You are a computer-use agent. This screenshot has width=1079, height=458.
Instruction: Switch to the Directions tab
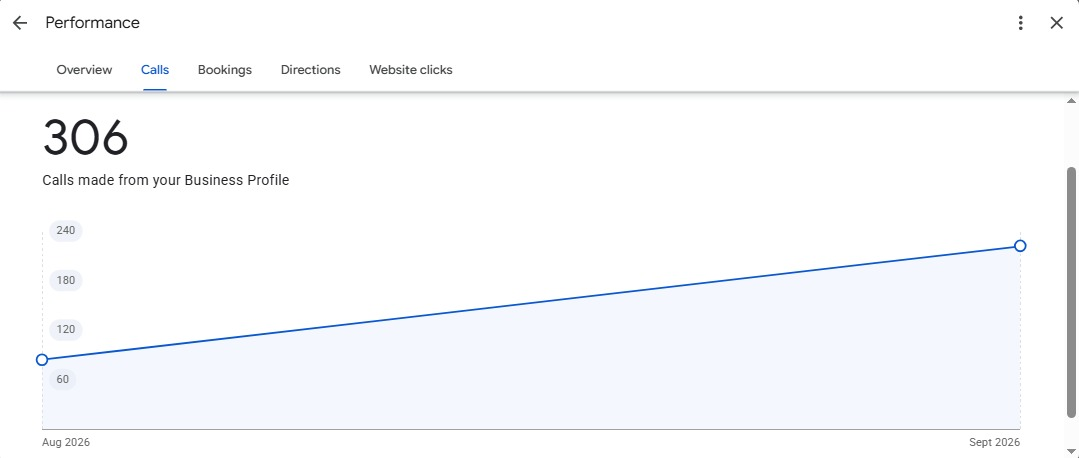310,69
